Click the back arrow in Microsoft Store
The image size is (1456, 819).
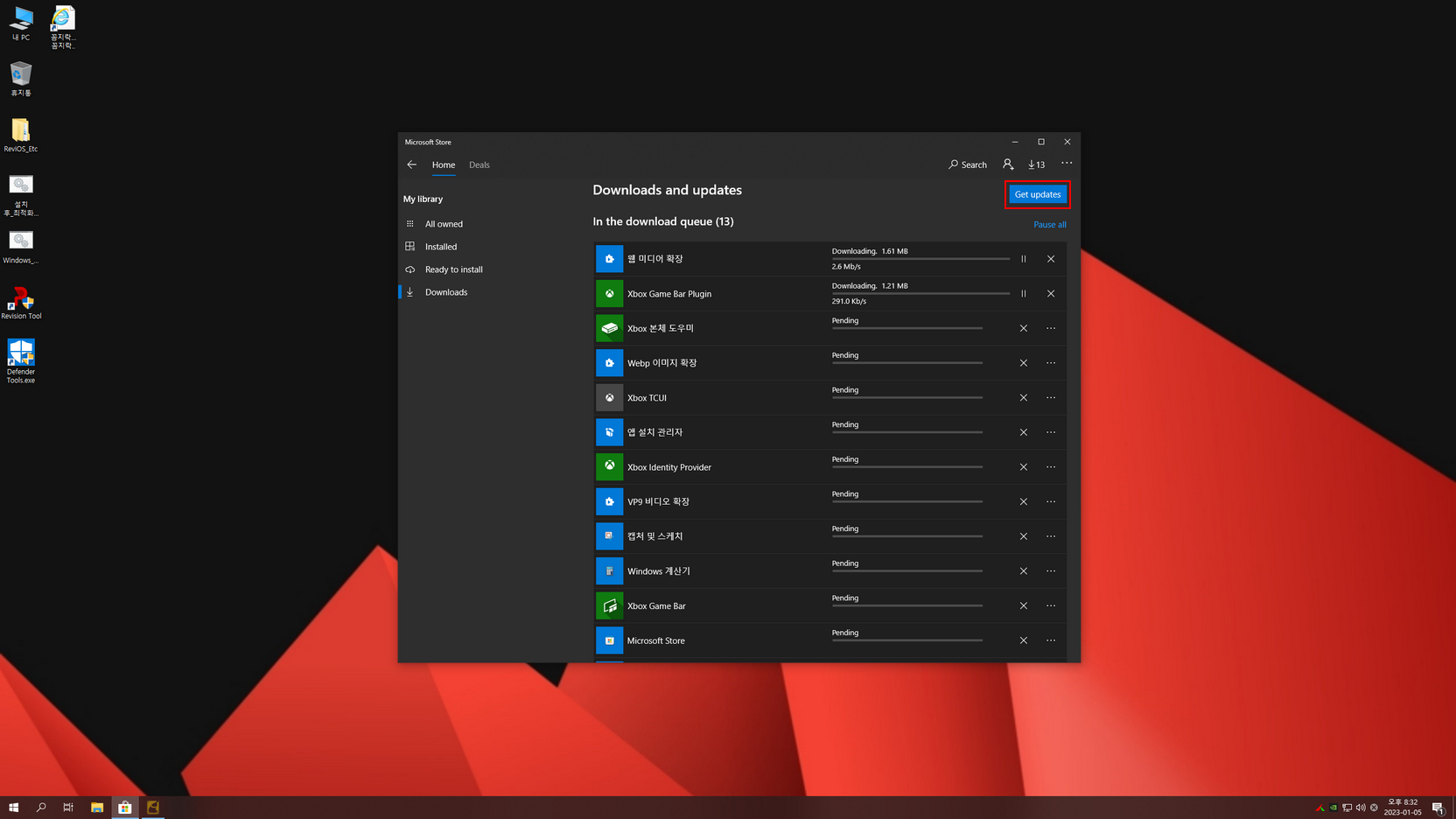(x=412, y=164)
